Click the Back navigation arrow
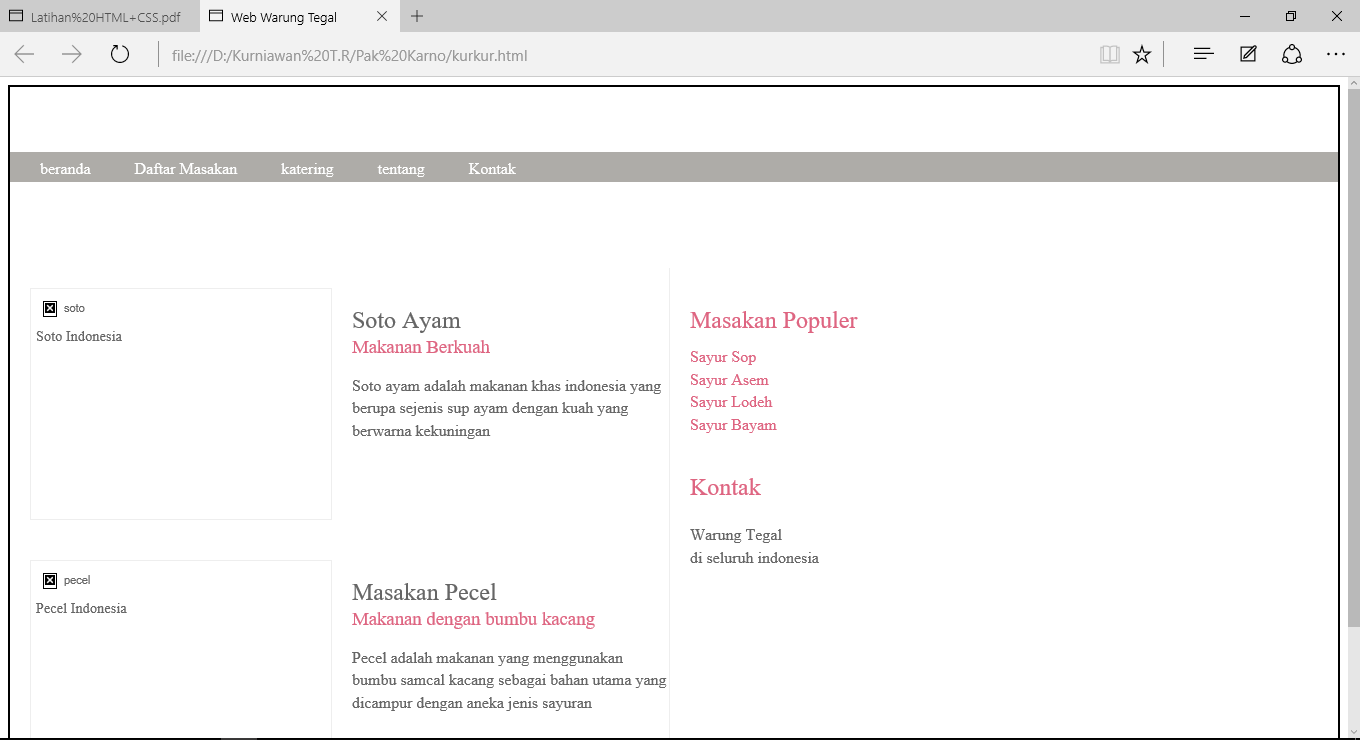This screenshot has height=740, width=1360. click(x=23, y=54)
